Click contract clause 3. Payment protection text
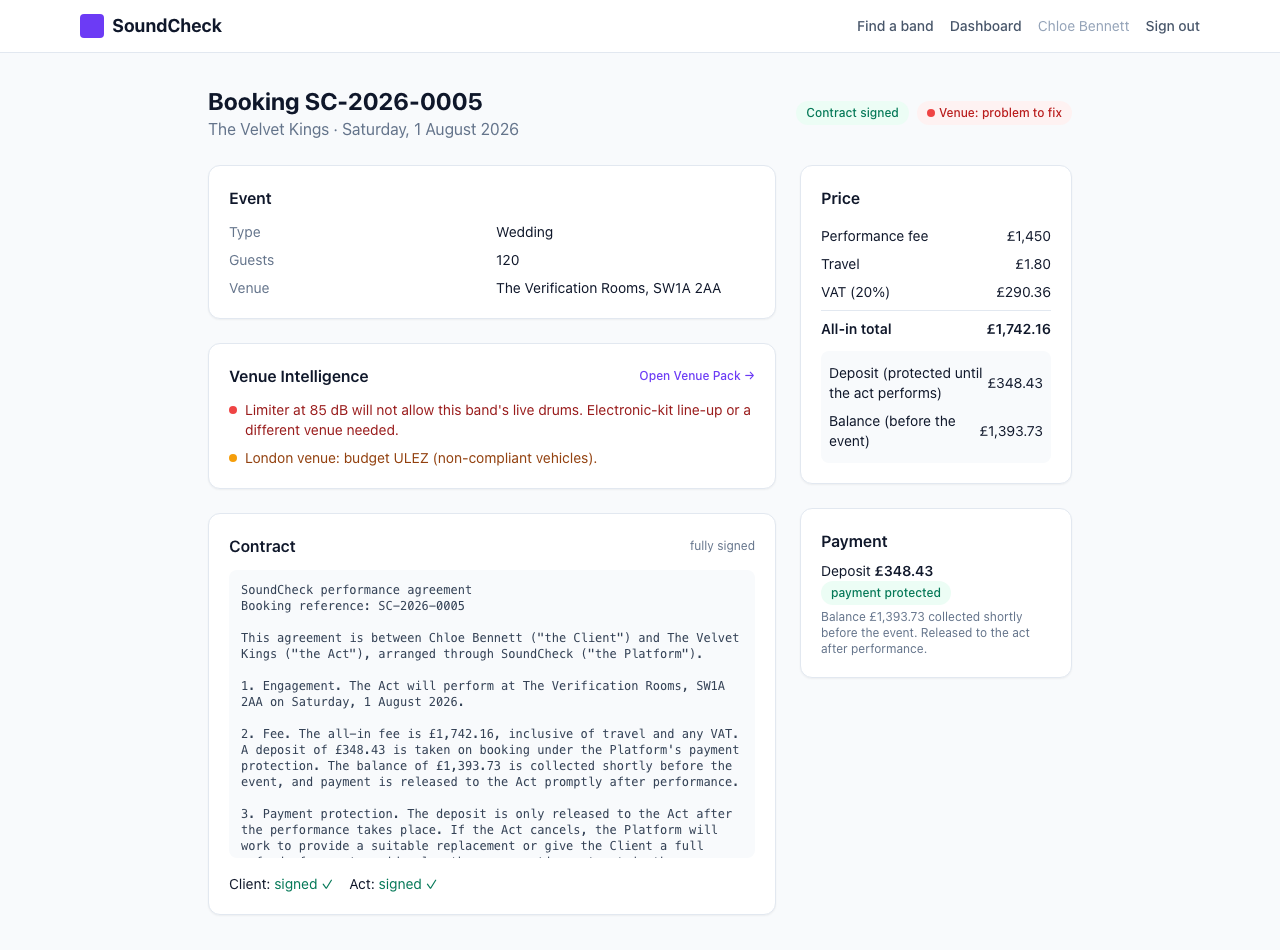 (x=487, y=830)
